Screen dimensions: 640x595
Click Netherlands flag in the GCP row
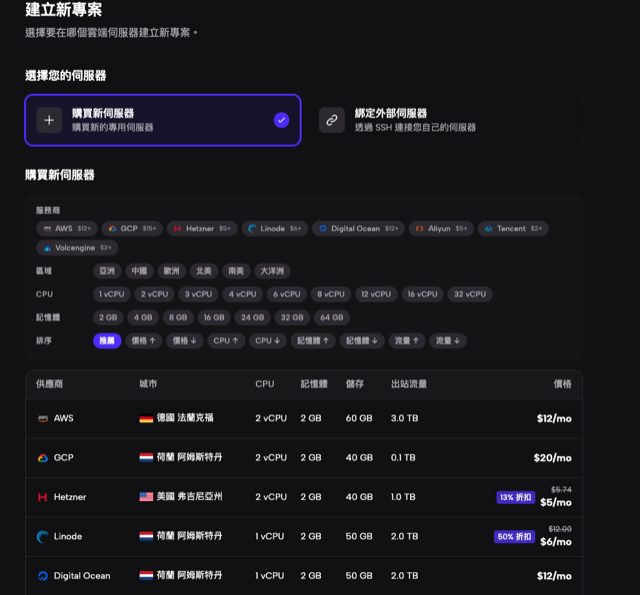(146, 457)
